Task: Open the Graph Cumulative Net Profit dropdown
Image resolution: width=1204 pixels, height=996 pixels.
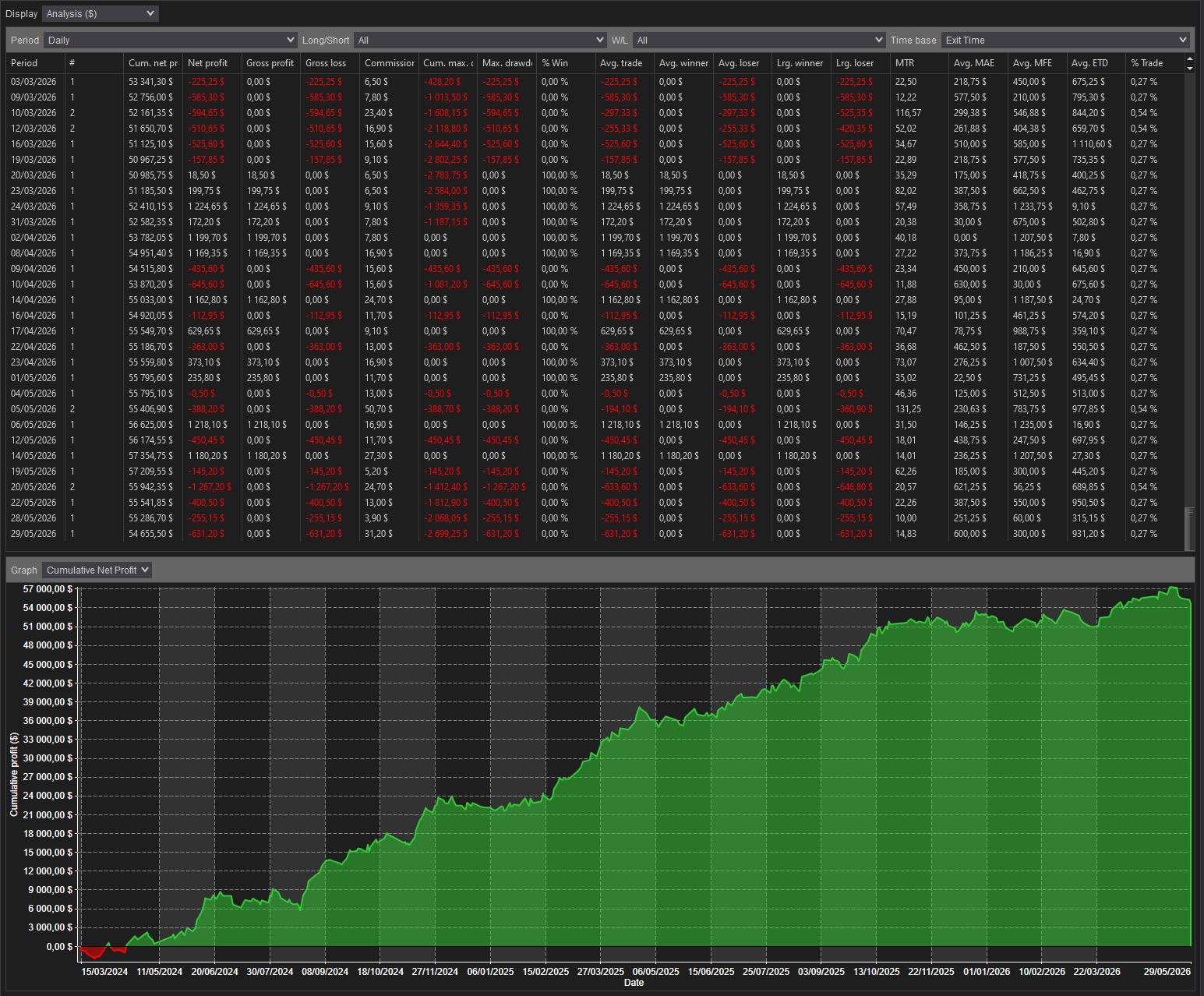Action: pyautogui.click(x=97, y=570)
